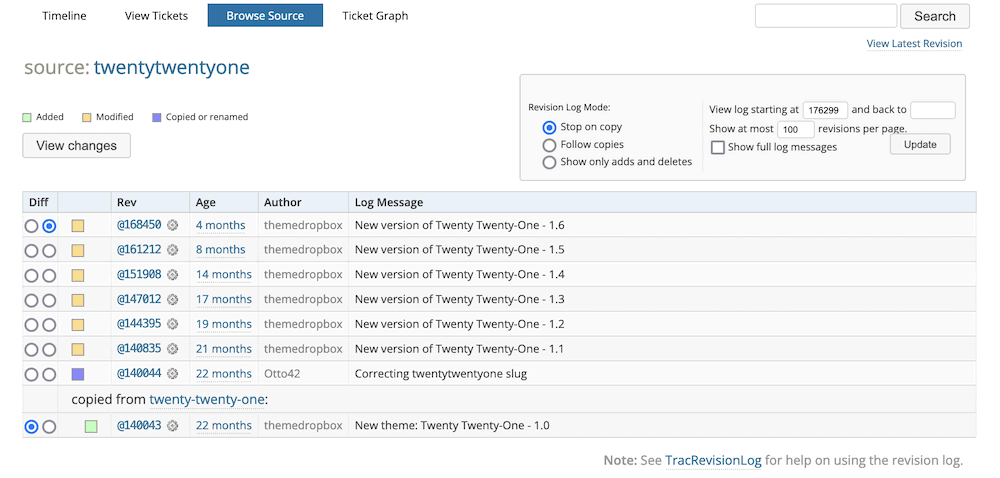Open changeset gear icon for revision @140835
Viewport: 1000px width, 478px height.
(172, 349)
